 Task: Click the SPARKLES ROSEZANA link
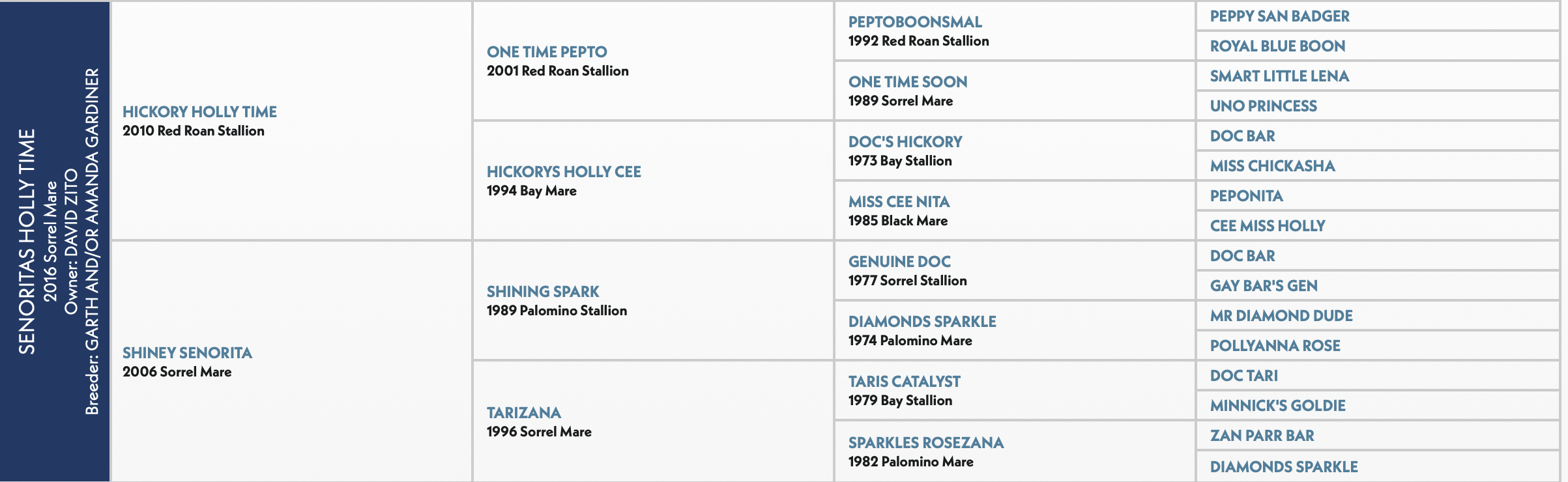(x=926, y=443)
